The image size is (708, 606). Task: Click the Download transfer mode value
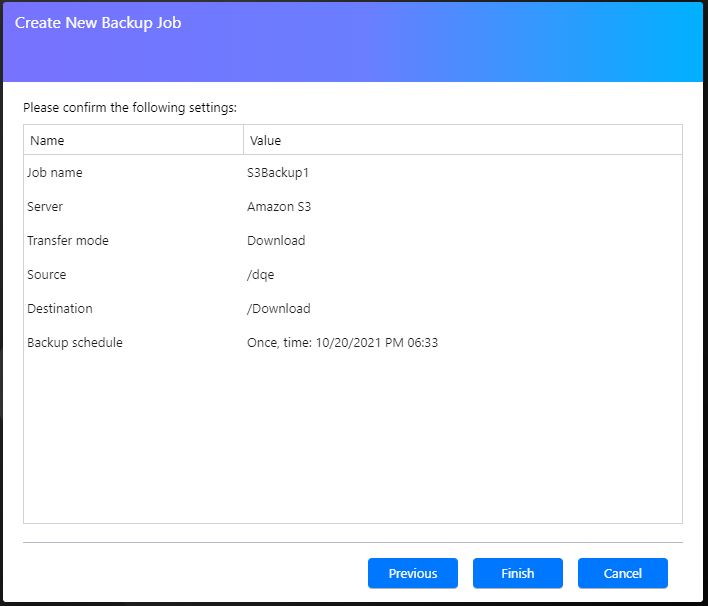click(276, 241)
